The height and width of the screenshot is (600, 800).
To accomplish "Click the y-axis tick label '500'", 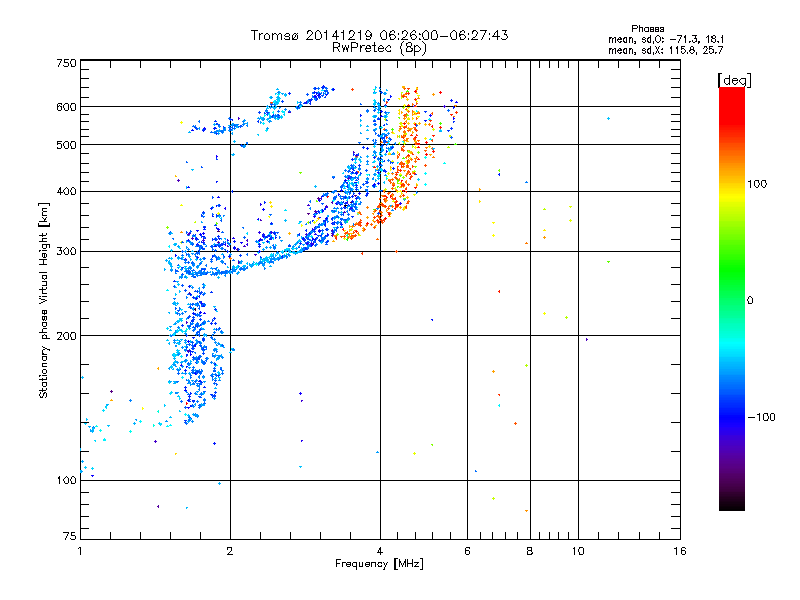I will pyautogui.click(x=66, y=145).
